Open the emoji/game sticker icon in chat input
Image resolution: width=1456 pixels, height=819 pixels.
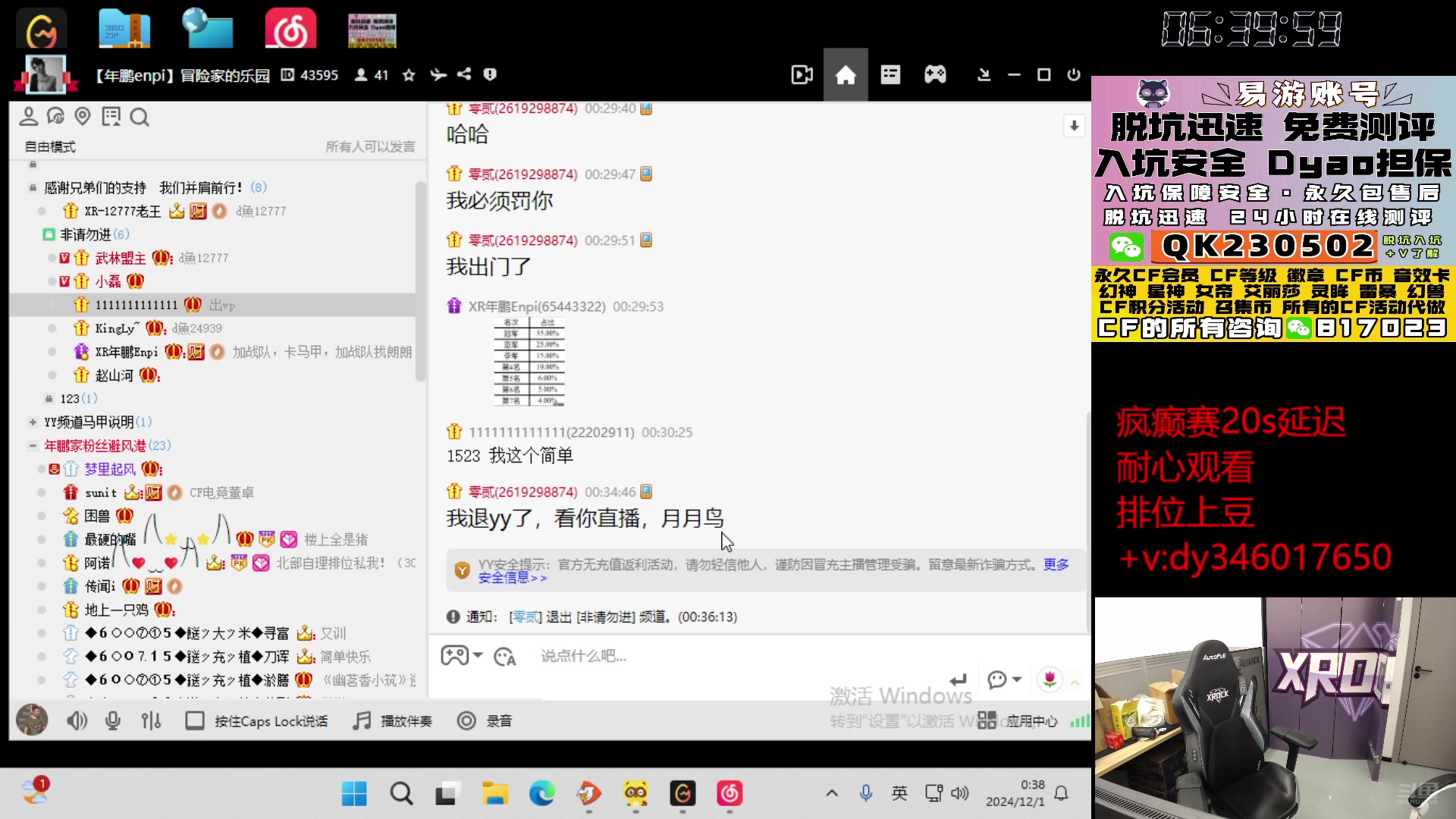coord(455,656)
